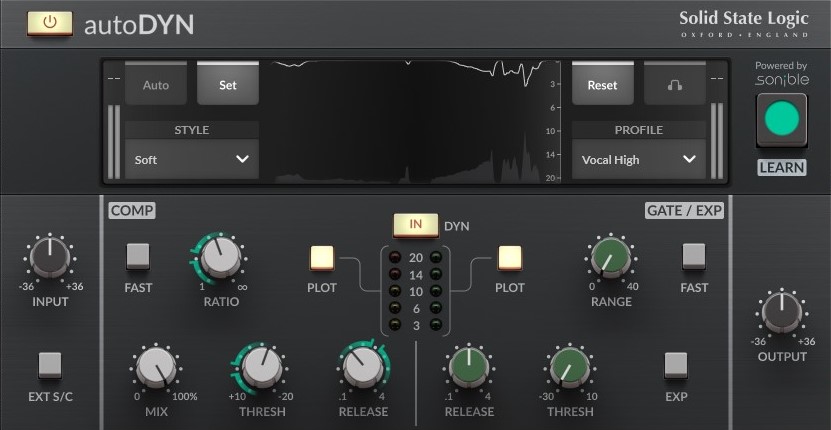Toggle the DYN IN bypass button
This screenshot has height=430, width=831.
415,225
